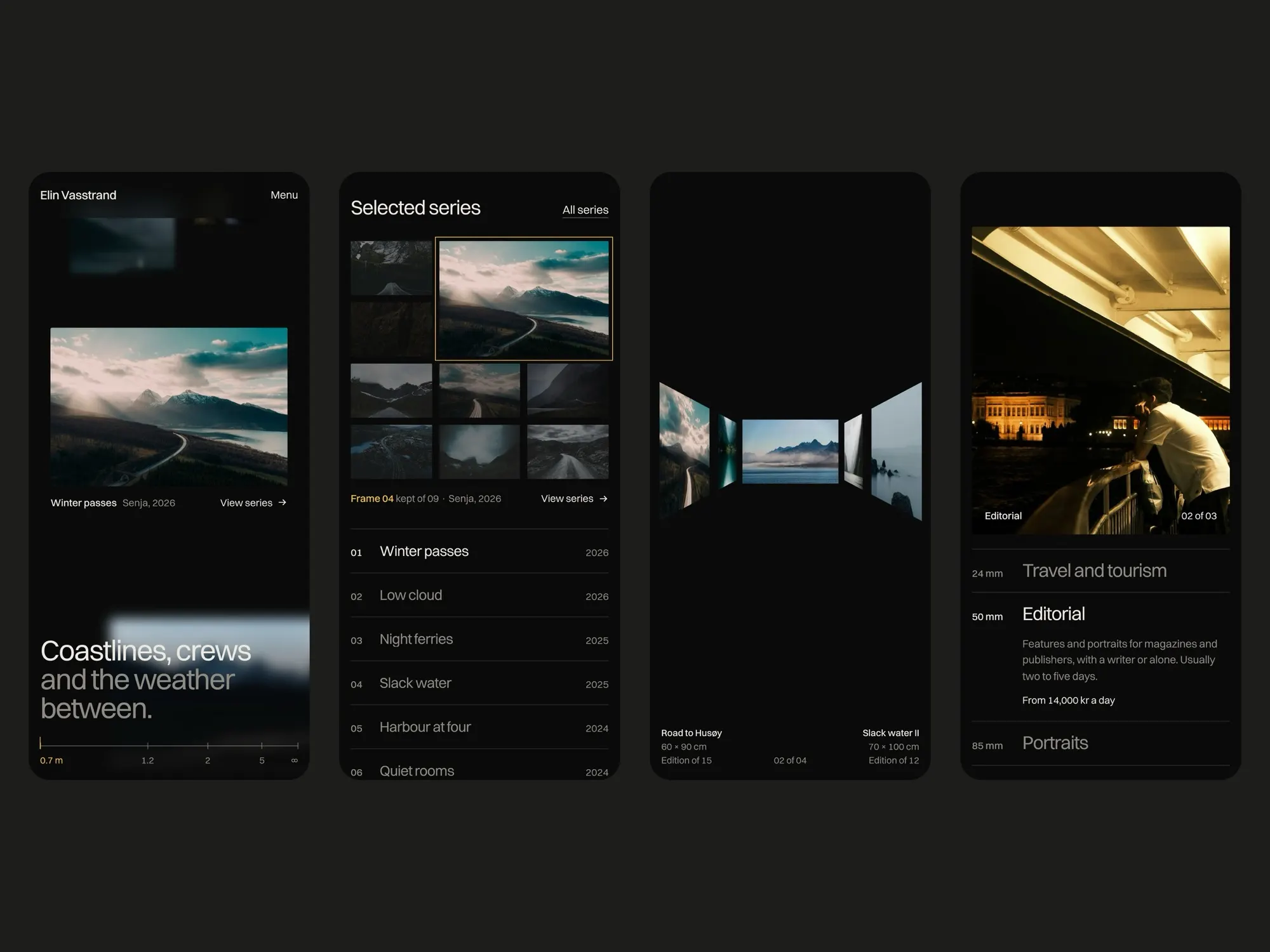Click the From 14,000 kr a day price
The width and height of the screenshot is (1270, 952).
point(1069,701)
